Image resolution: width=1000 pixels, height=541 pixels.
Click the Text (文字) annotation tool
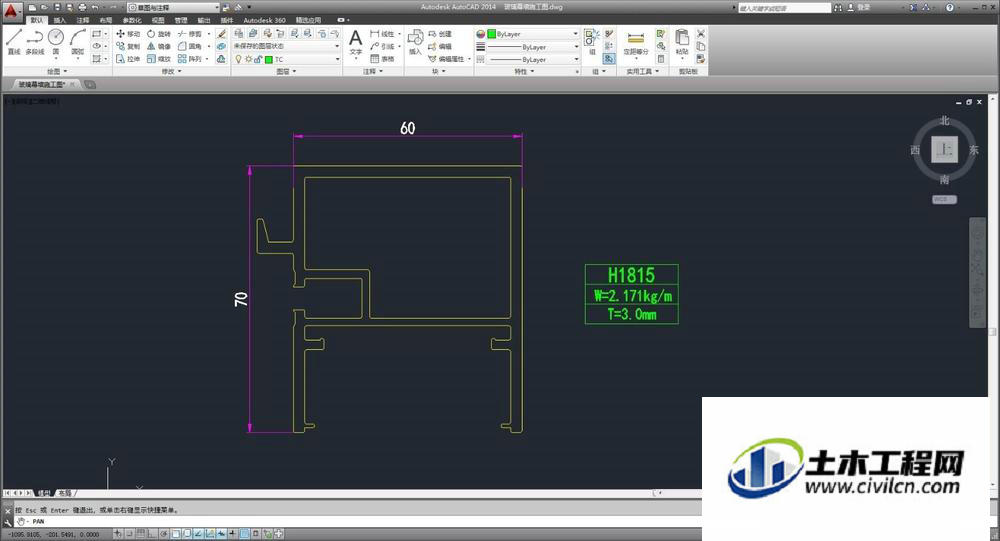point(356,41)
